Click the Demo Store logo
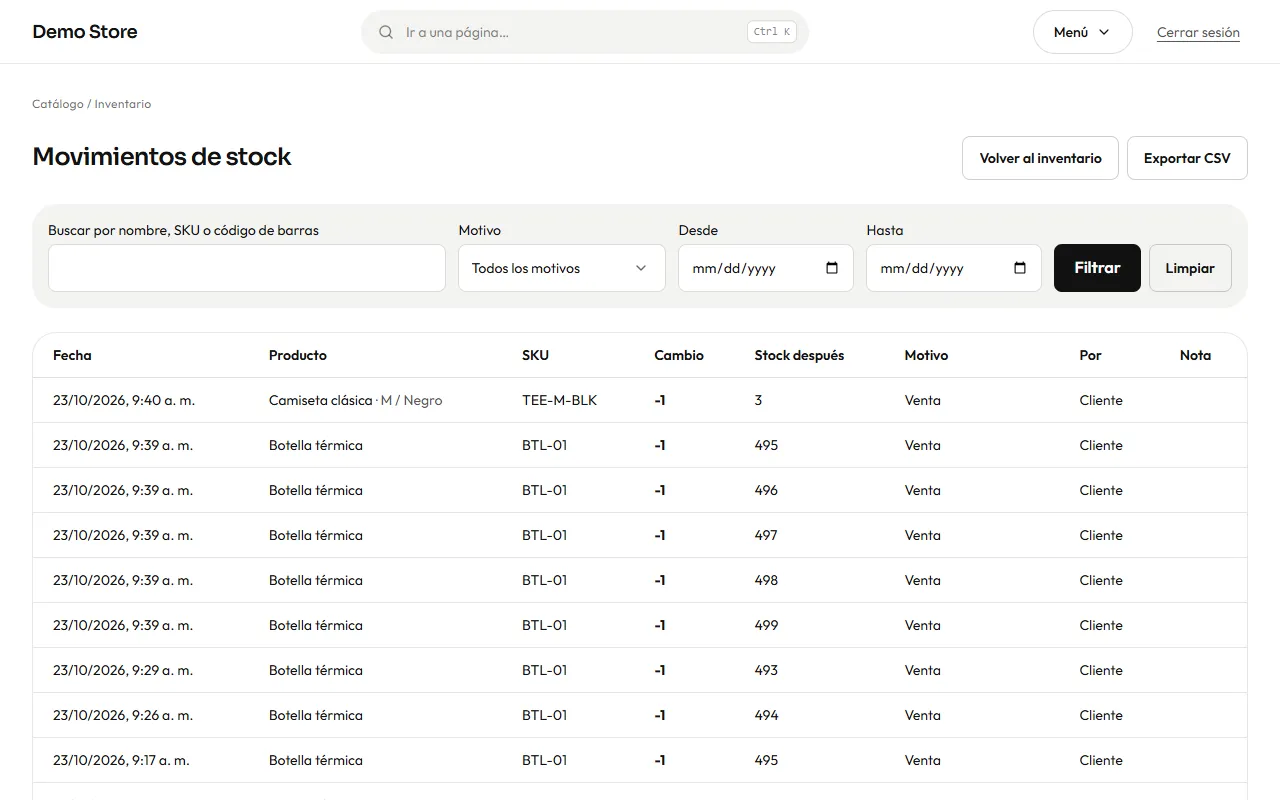The width and height of the screenshot is (1280, 800). tap(85, 32)
